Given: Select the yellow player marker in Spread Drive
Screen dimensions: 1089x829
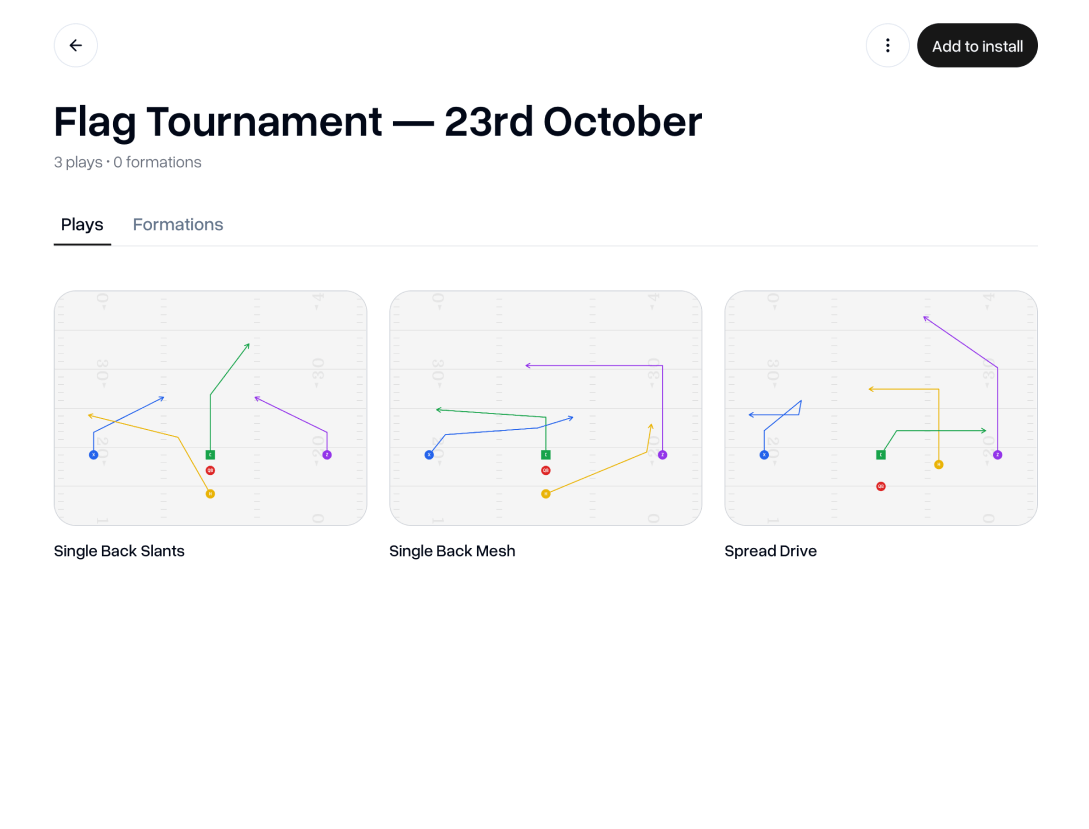Looking at the screenshot, I should (938, 464).
